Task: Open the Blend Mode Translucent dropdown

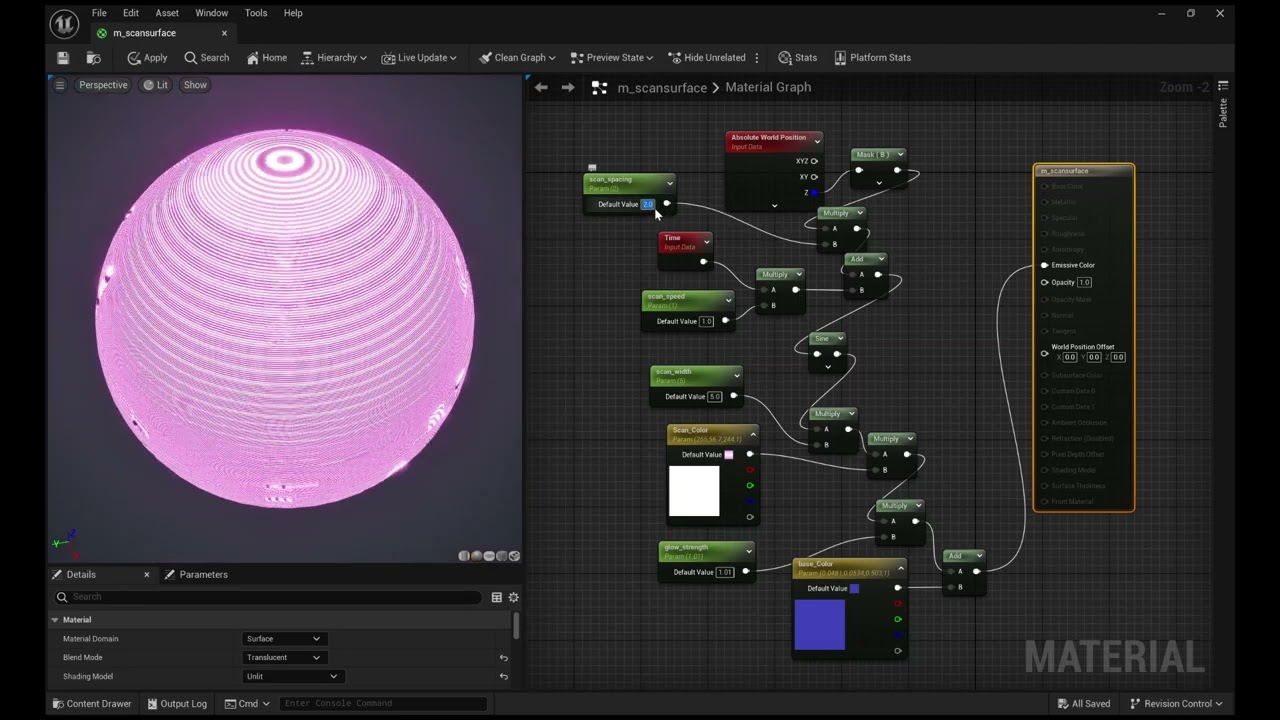Action: 283,658
